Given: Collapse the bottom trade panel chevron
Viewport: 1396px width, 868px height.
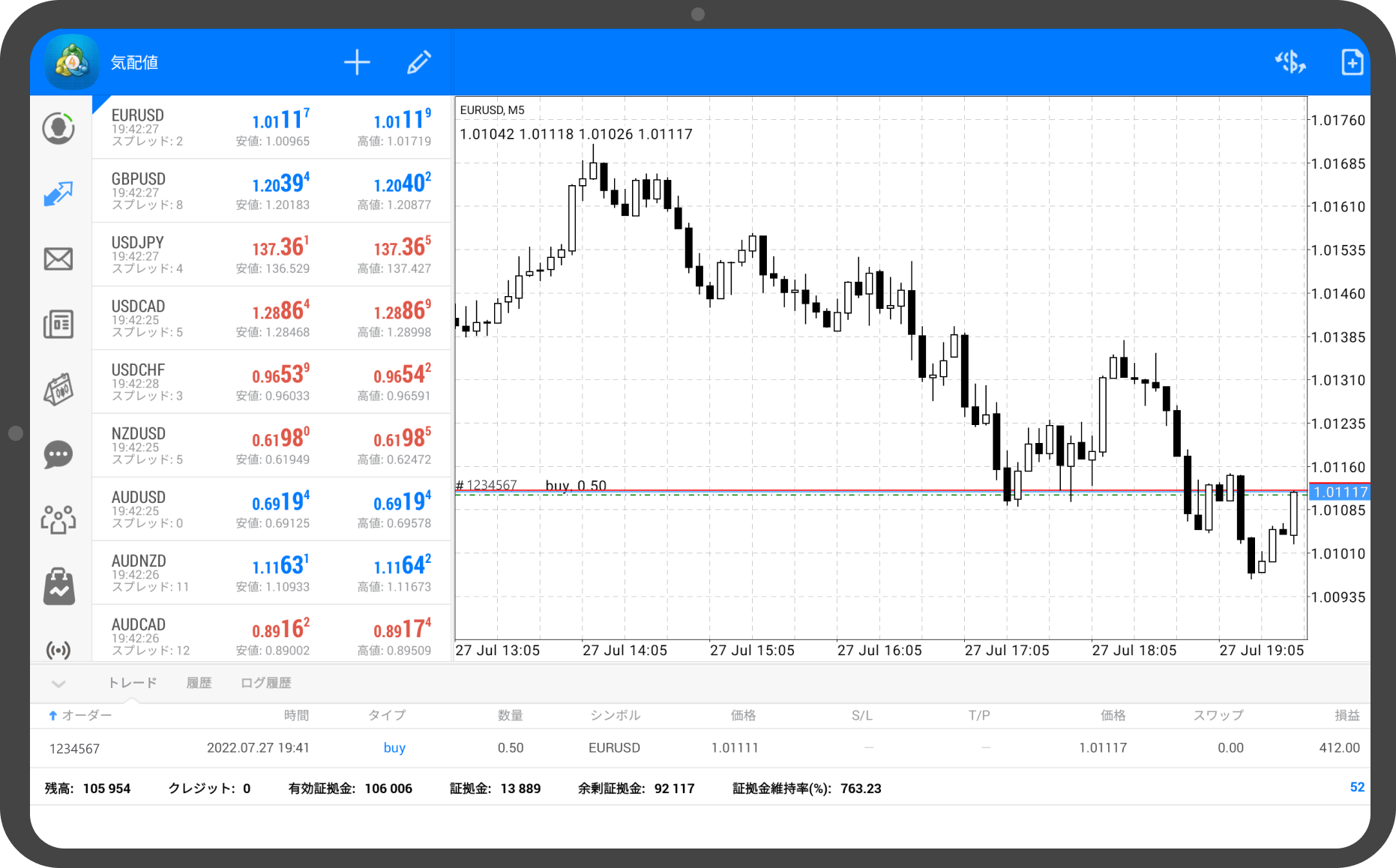Looking at the screenshot, I should [58, 684].
